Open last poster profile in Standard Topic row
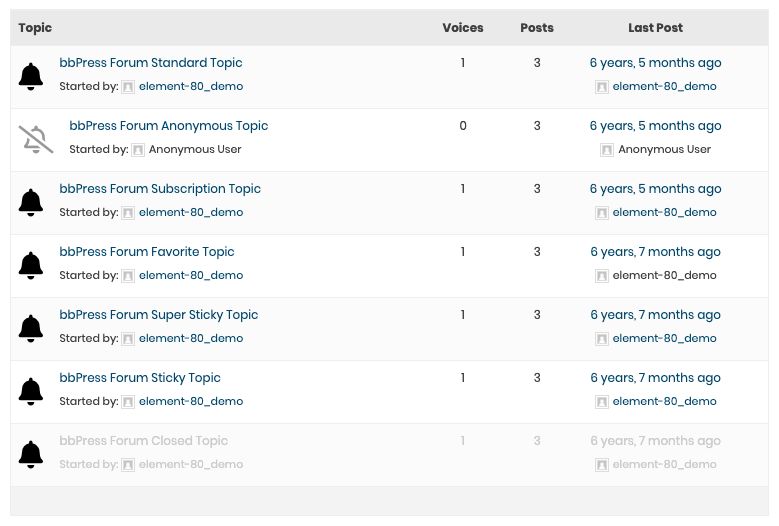Viewport: 779px width, 526px height. tap(664, 86)
